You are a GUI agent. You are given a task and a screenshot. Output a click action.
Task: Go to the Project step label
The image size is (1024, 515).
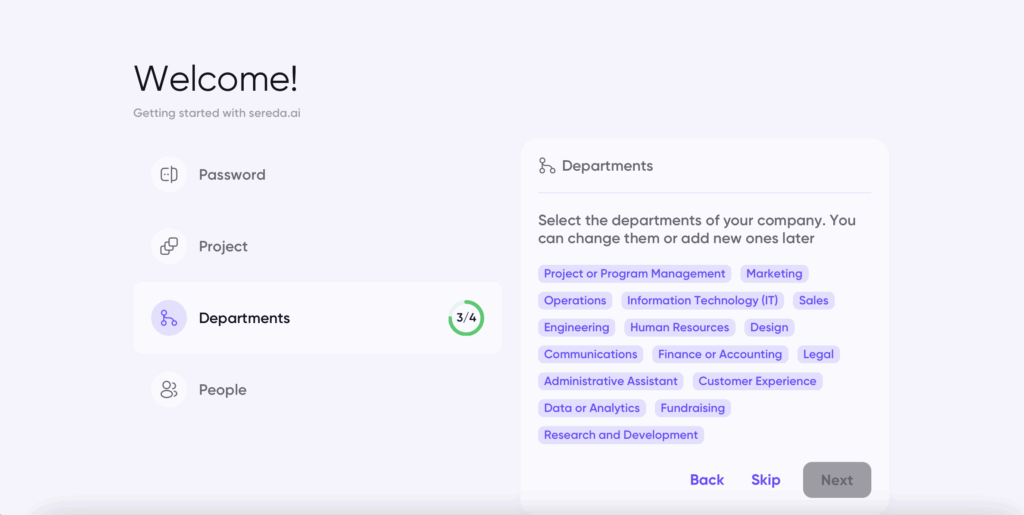coord(223,247)
